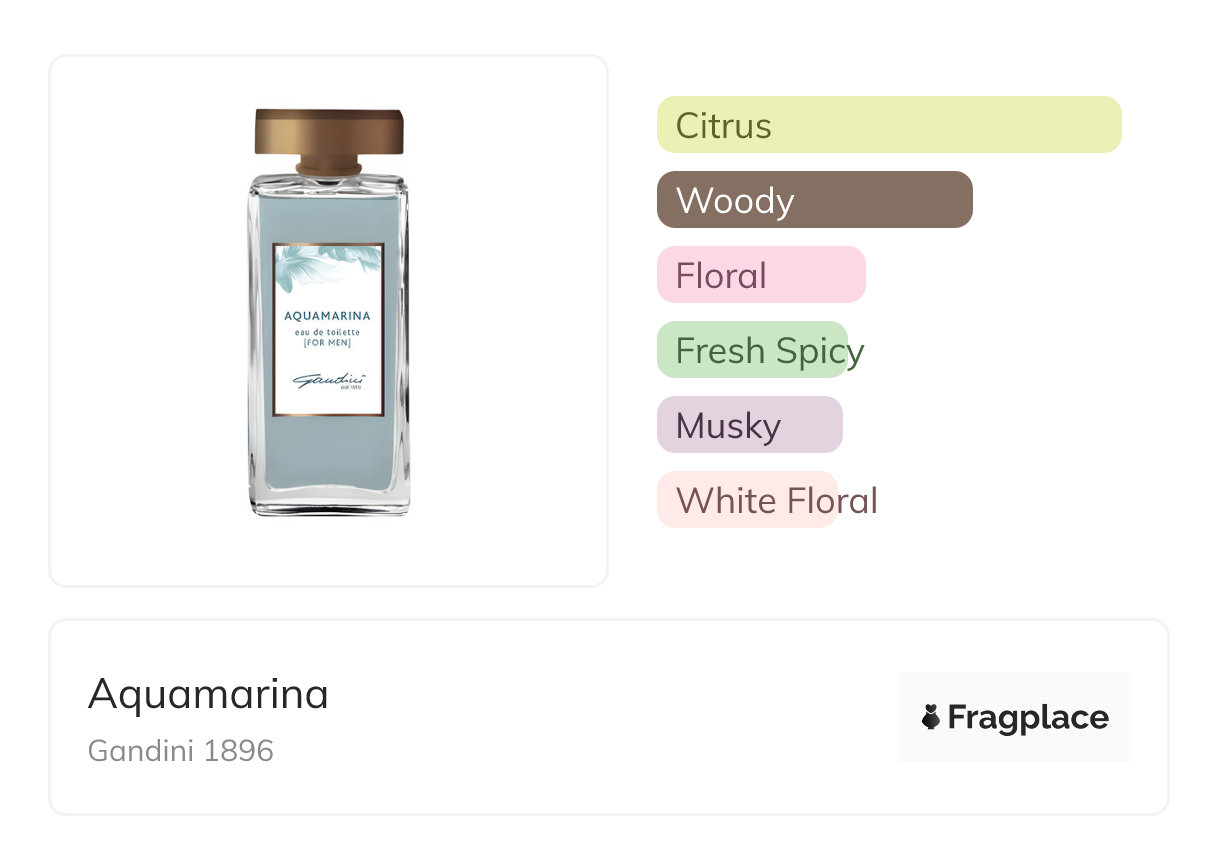Click the eau de toilette label text
The width and height of the screenshot is (1218, 864).
click(328, 331)
